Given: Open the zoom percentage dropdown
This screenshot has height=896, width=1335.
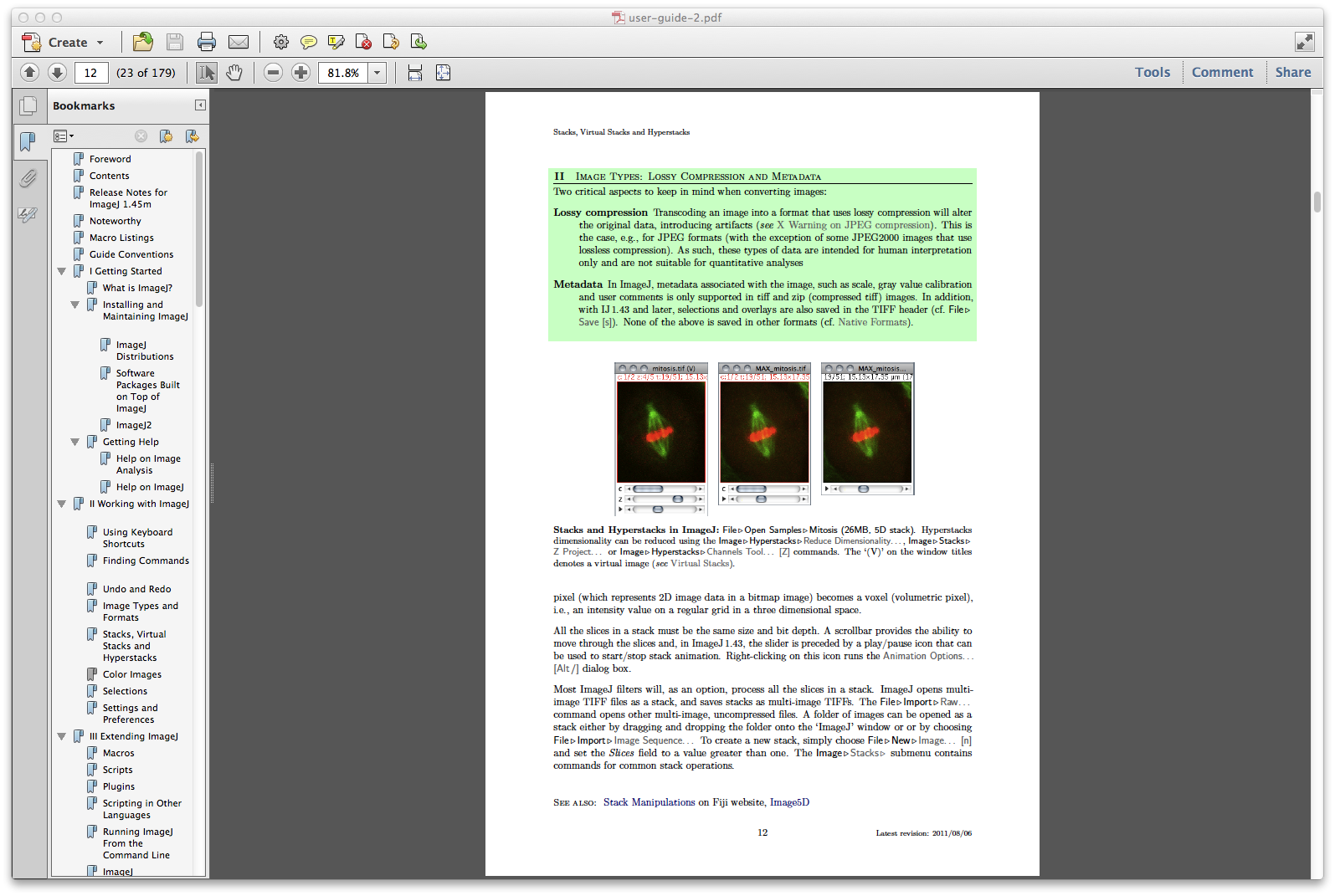Looking at the screenshot, I should click(377, 73).
